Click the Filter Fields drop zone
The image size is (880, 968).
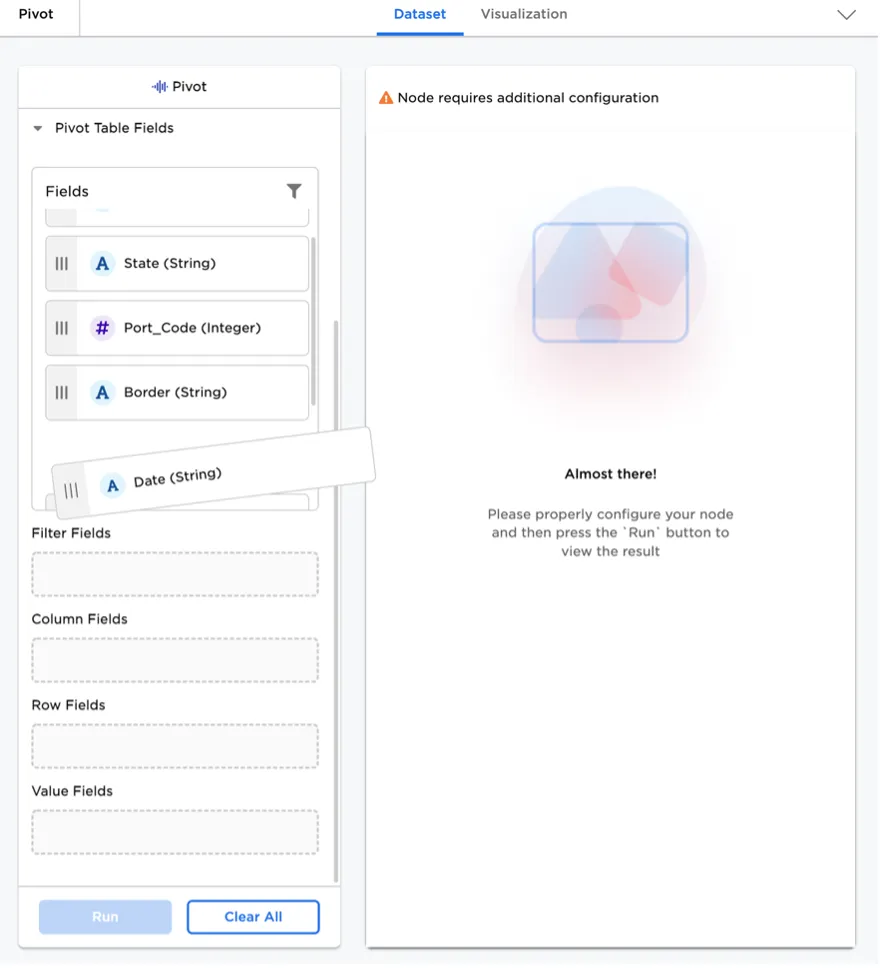pyautogui.click(x=175, y=574)
